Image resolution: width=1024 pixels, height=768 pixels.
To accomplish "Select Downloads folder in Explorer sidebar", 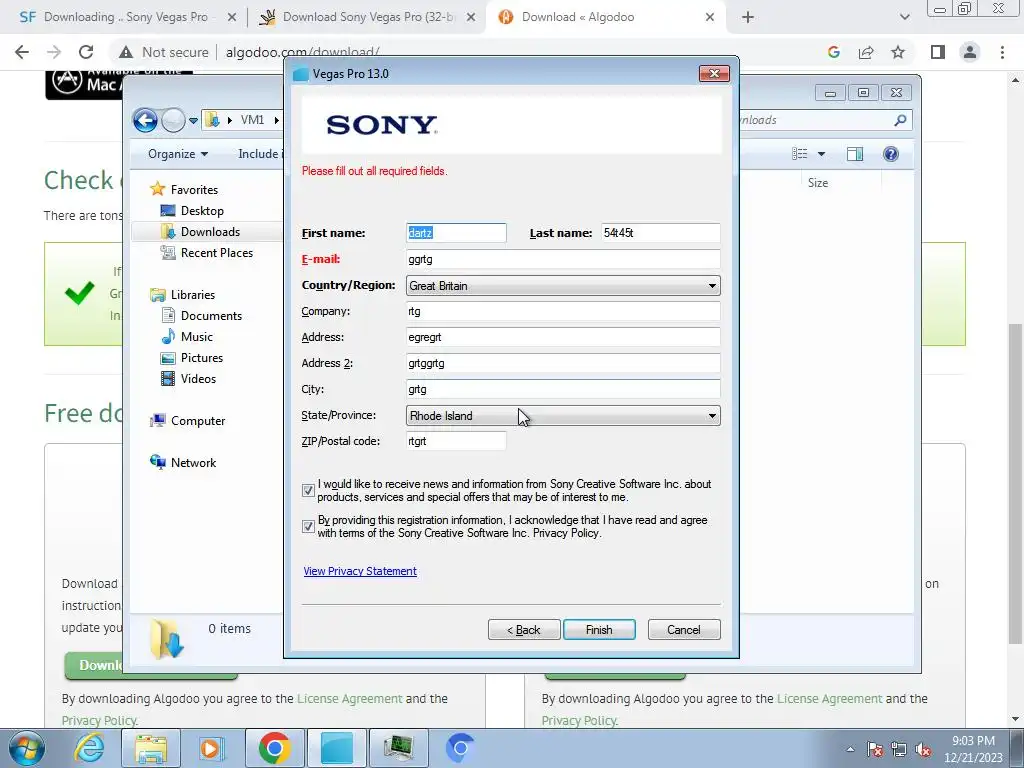I will pyautogui.click(x=210, y=232).
